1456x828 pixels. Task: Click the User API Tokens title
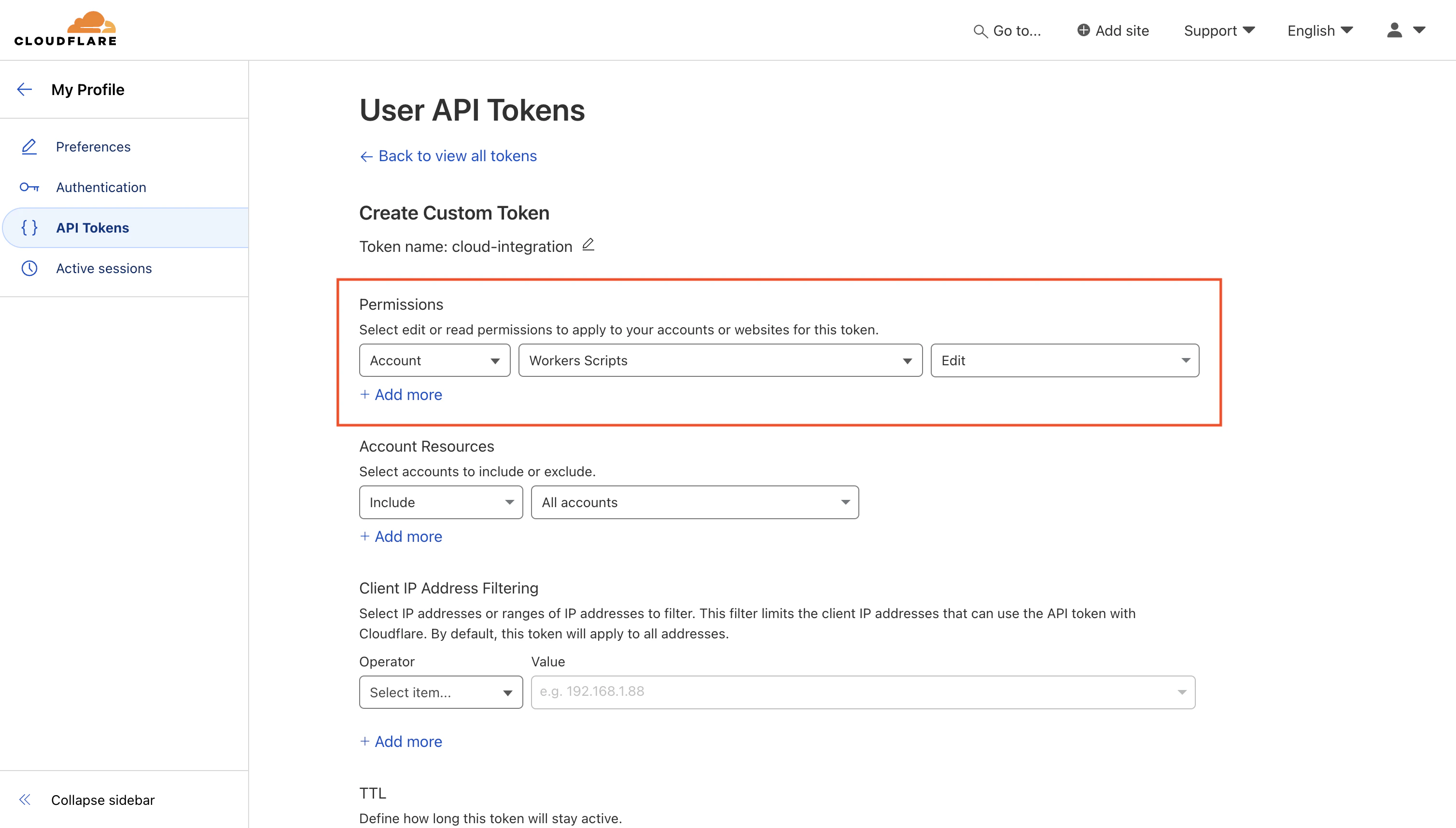(472, 110)
